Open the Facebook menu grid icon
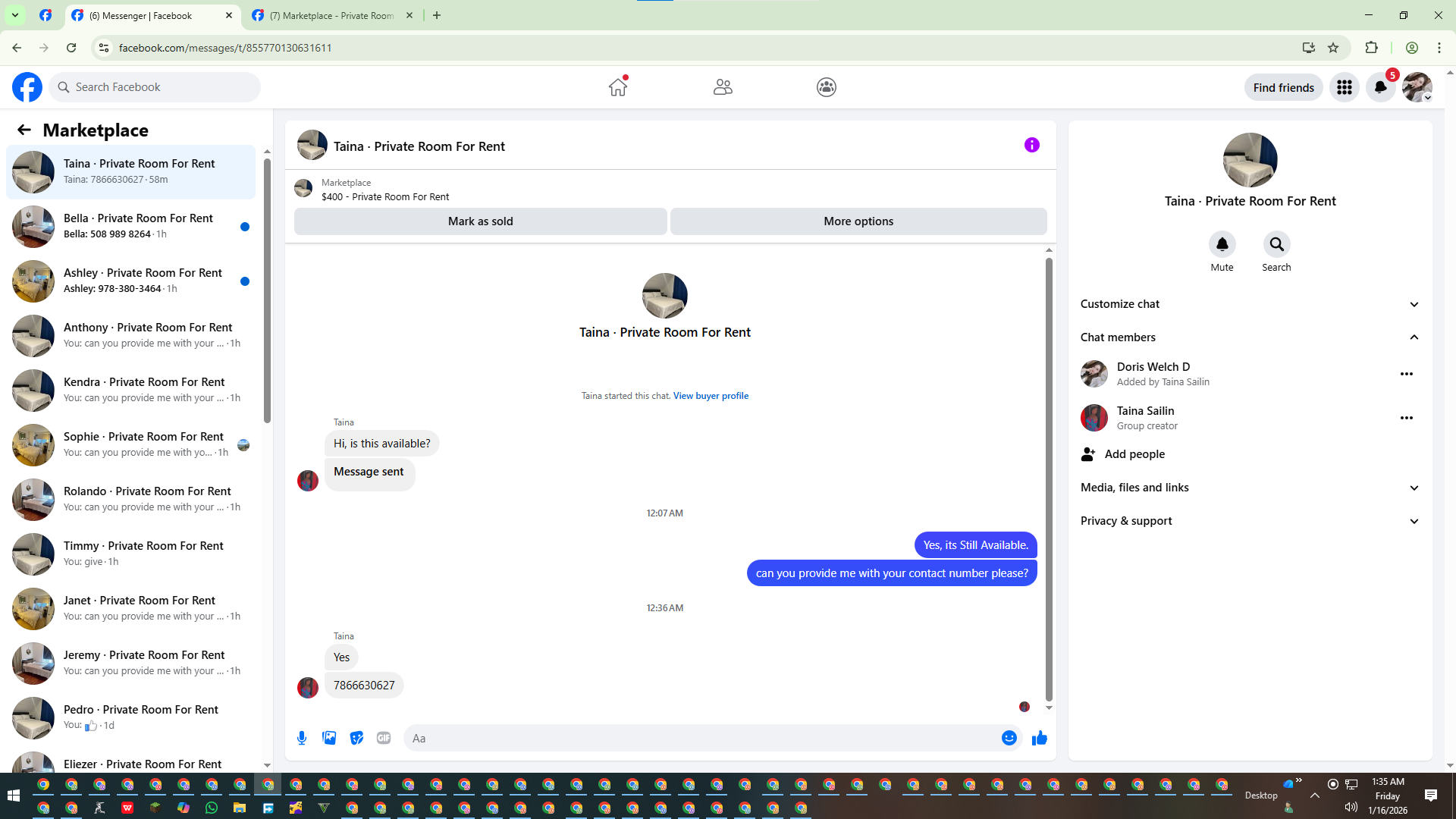Viewport: 1456px width, 819px height. coord(1345,87)
